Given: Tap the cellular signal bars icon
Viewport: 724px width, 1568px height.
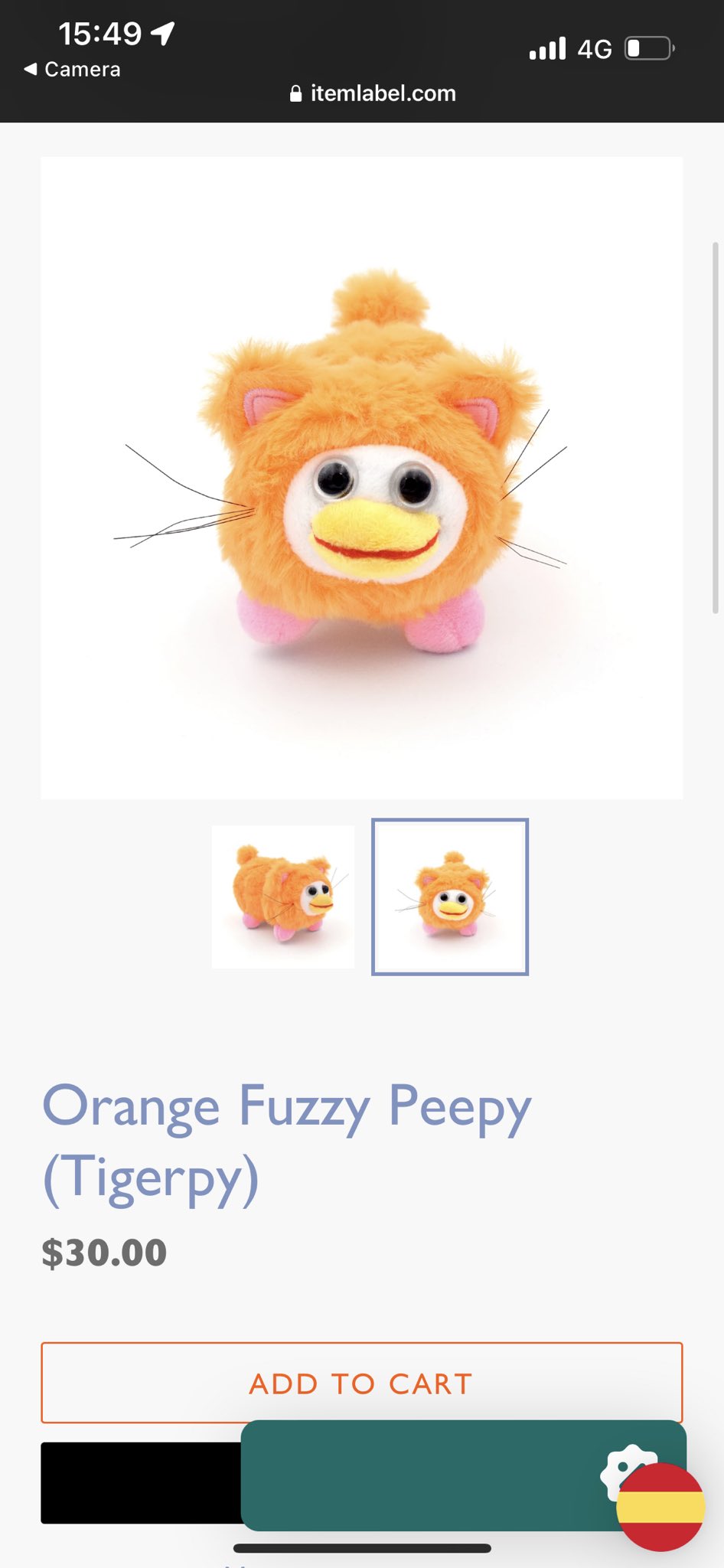Looking at the screenshot, I should coord(547,48).
